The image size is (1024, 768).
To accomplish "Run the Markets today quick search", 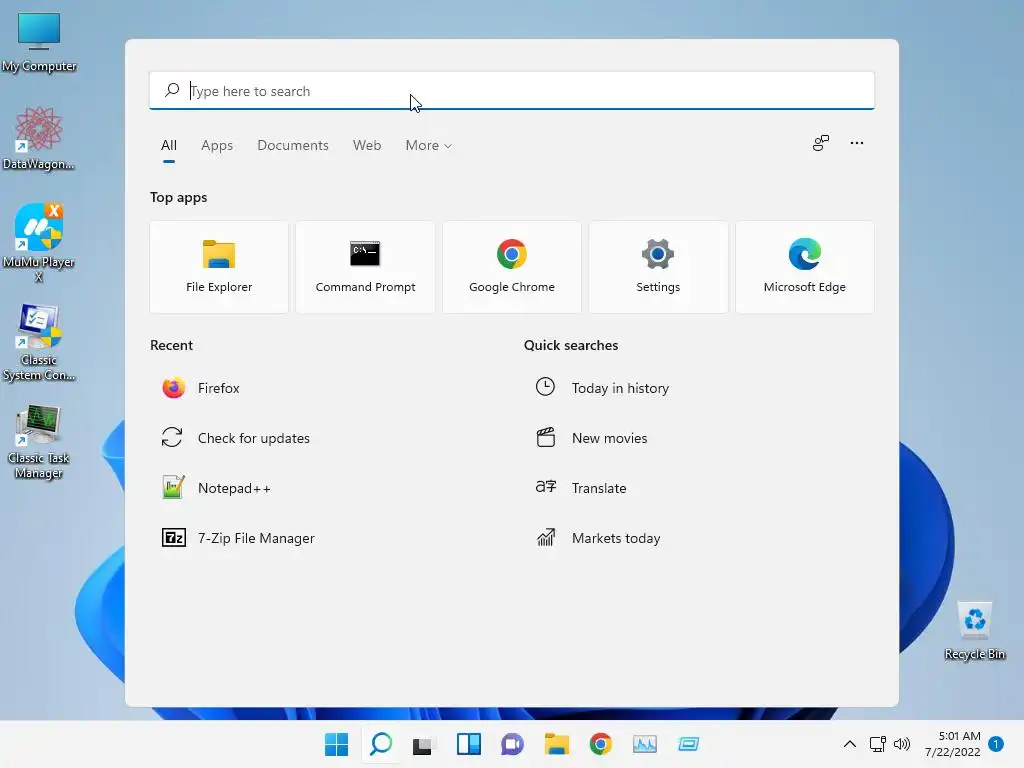I will click(x=598, y=538).
